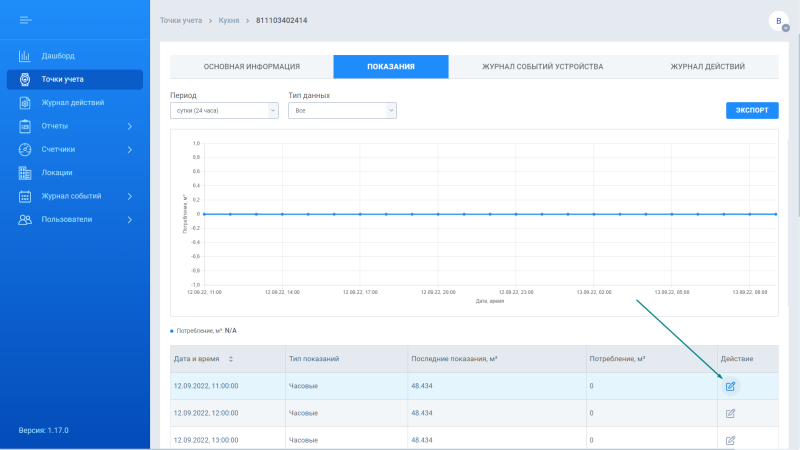Open Журнал событий устройства tab

pos(542,67)
